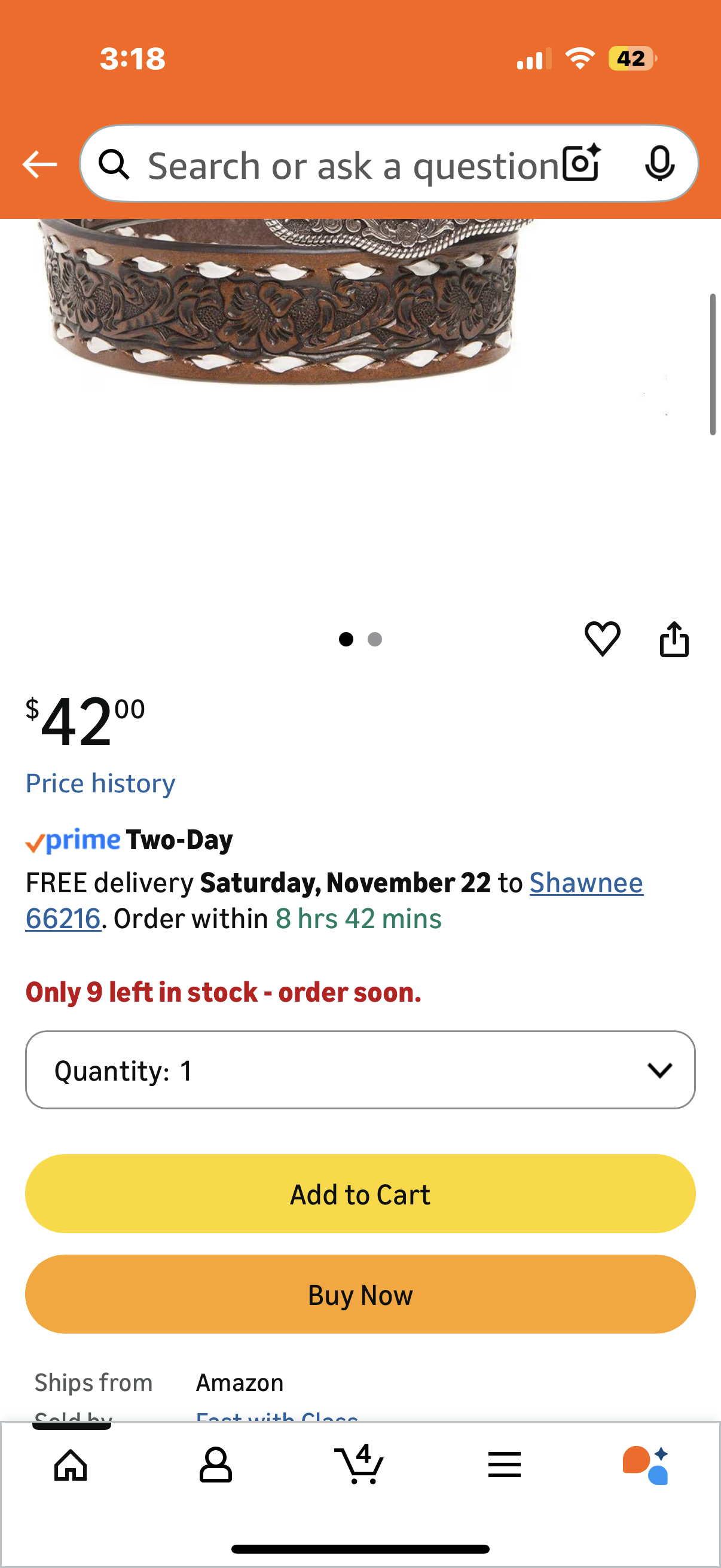Click the page scrollbar on the right
This screenshot has height=1568, width=721.
coord(713,364)
